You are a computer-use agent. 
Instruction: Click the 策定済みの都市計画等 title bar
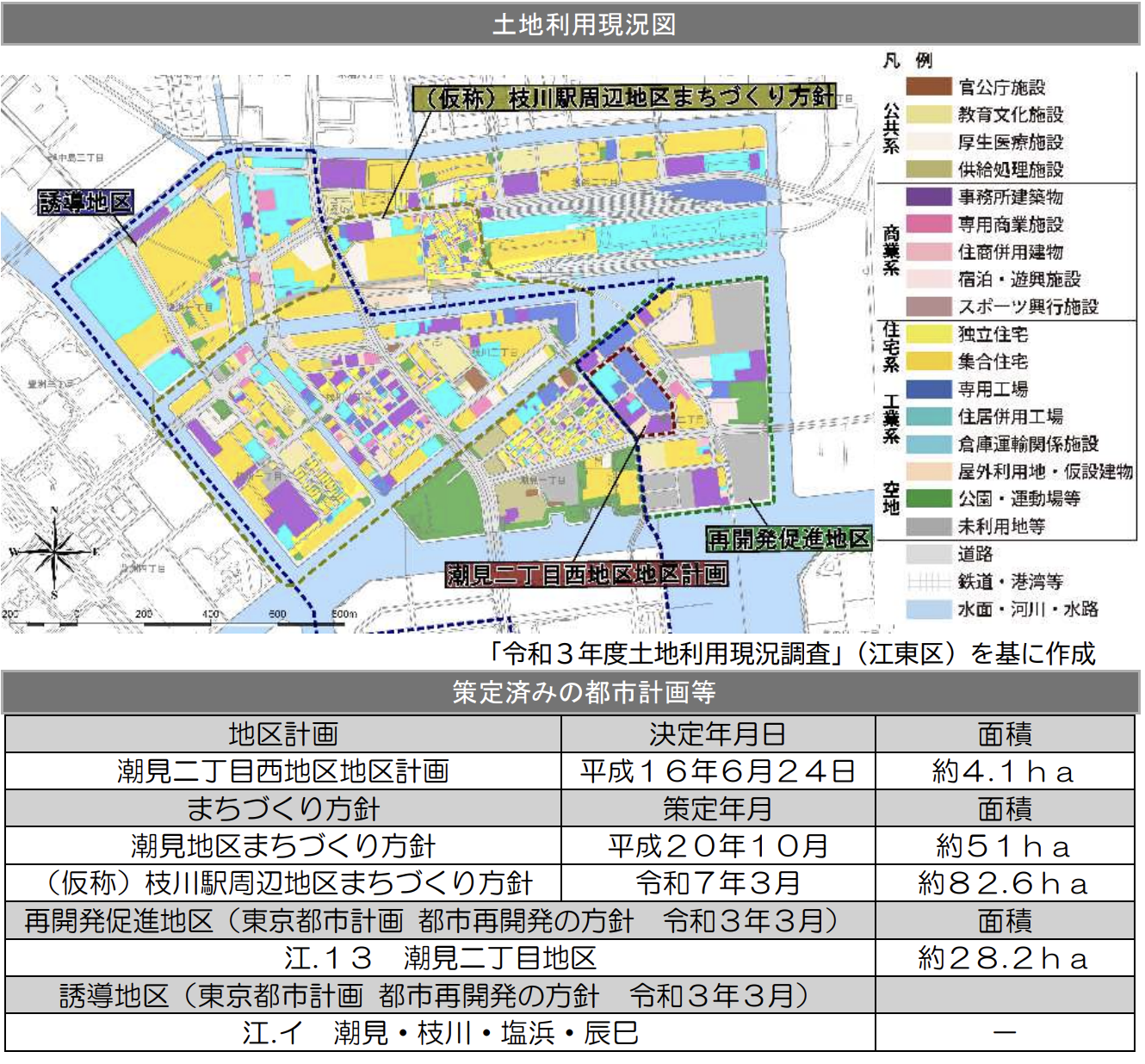pyautogui.click(x=571, y=692)
